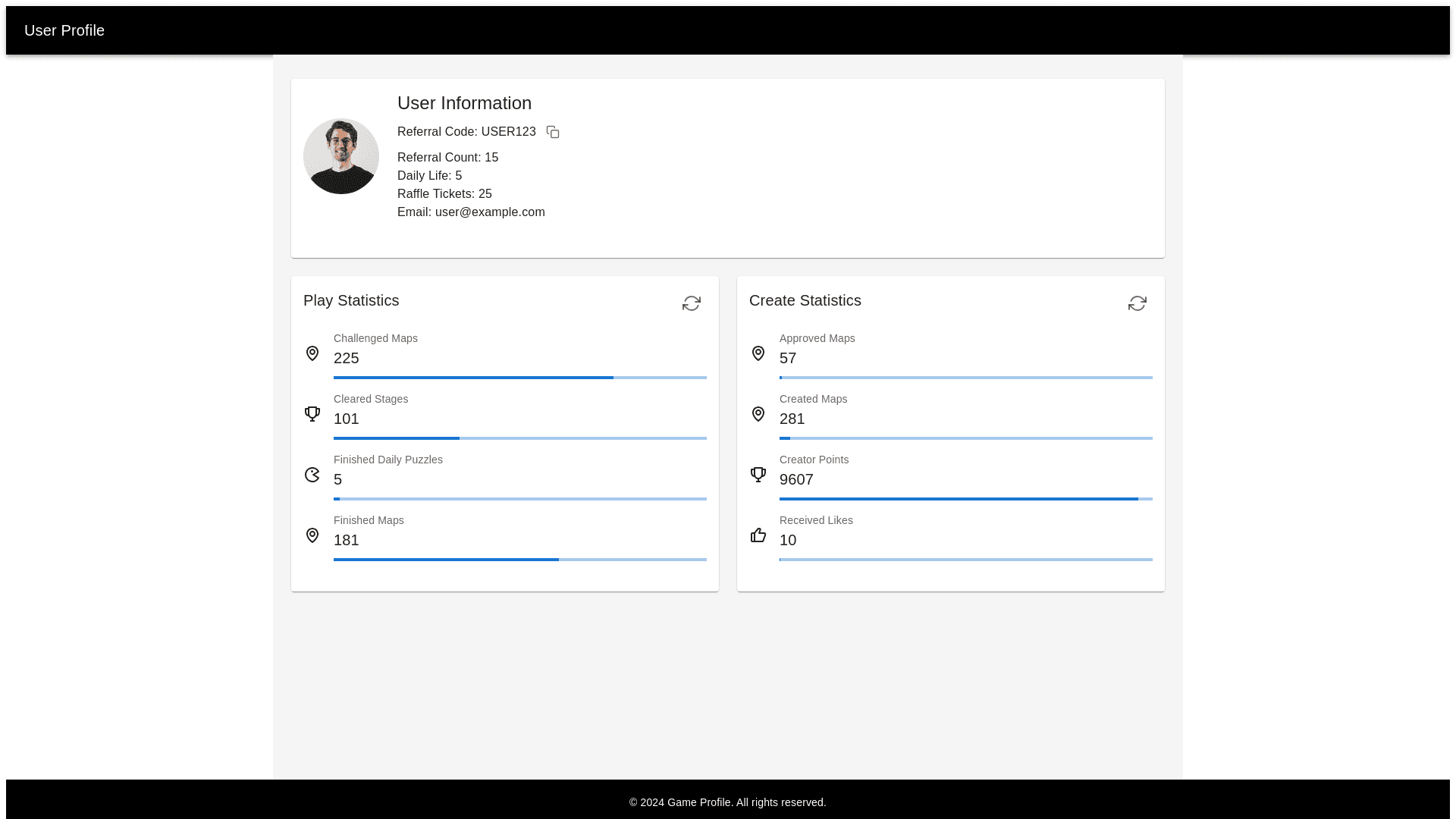
Task: Click the Challenged Maps pin icon
Action: [x=312, y=353]
